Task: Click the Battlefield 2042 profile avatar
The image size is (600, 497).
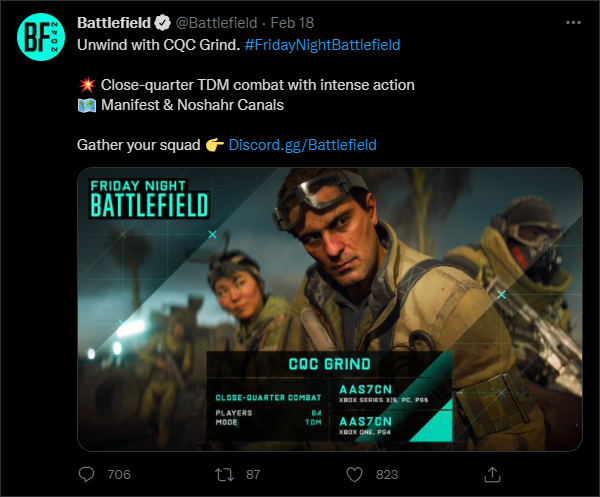Action: [x=40, y=41]
